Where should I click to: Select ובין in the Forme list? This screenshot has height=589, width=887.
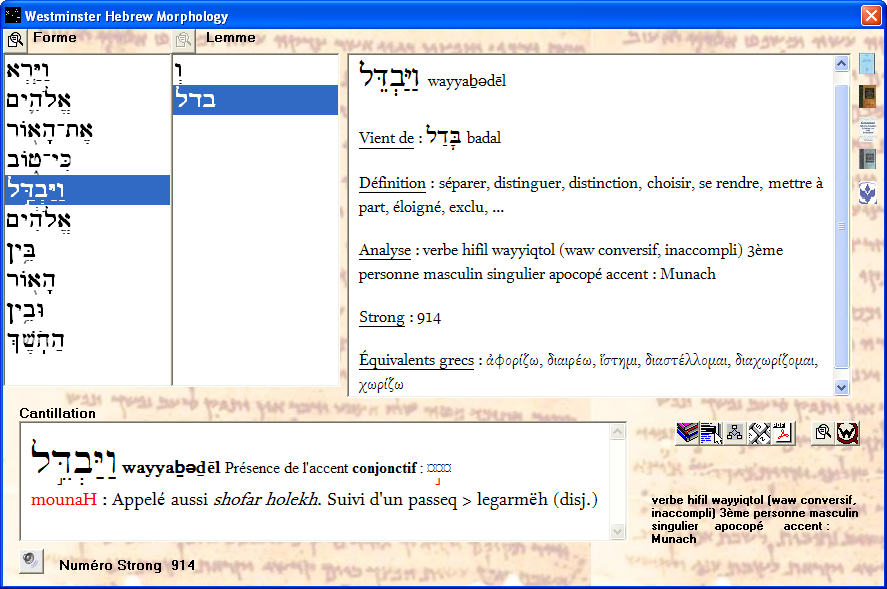pyautogui.click(x=87, y=310)
